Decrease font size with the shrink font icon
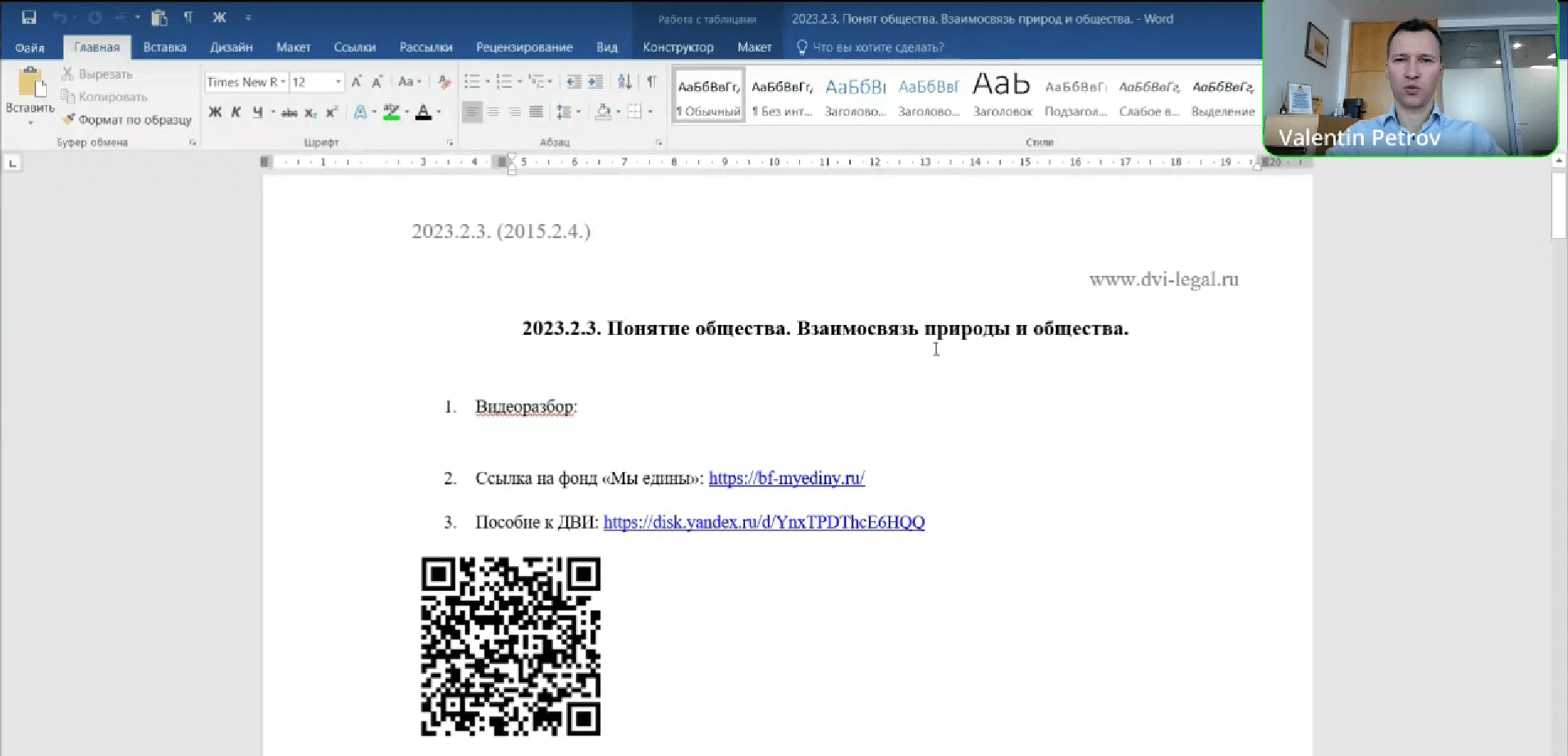1568x756 pixels. (377, 82)
